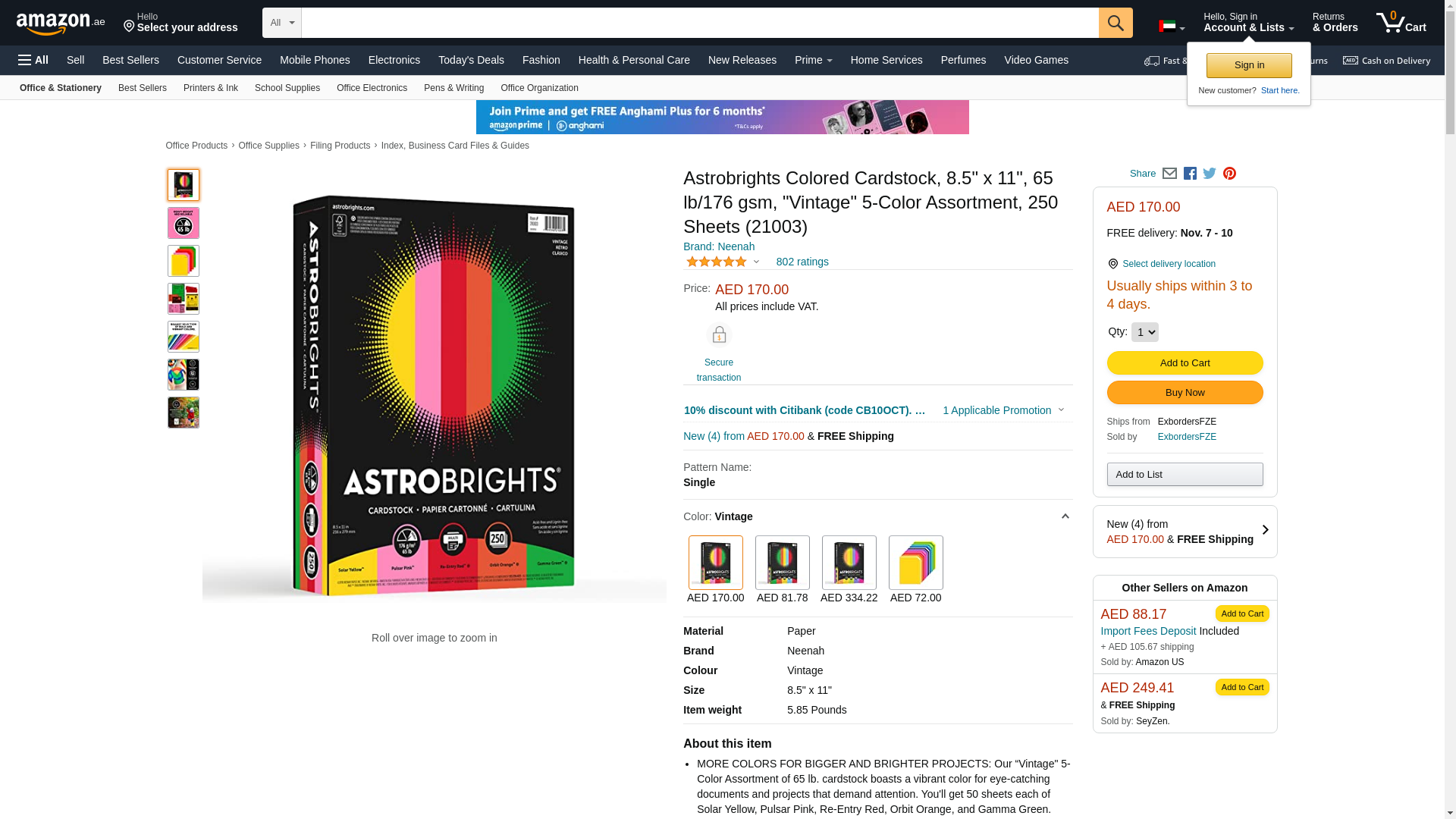This screenshot has width=1456, height=819.
Task: Share via email envelope icon
Action: pyautogui.click(x=1169, y=174)
